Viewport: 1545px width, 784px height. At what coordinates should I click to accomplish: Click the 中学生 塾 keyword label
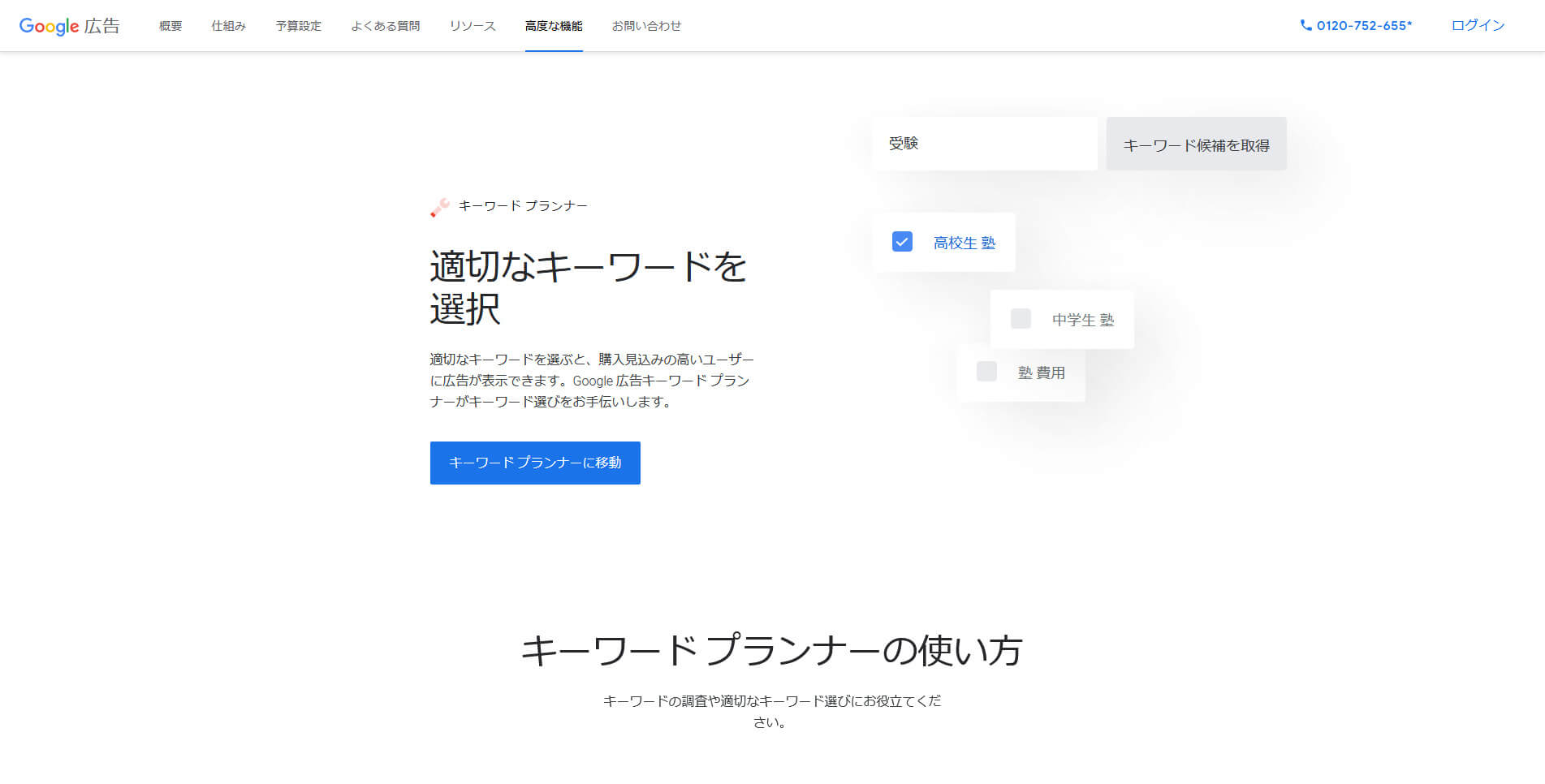[1083, 320]
